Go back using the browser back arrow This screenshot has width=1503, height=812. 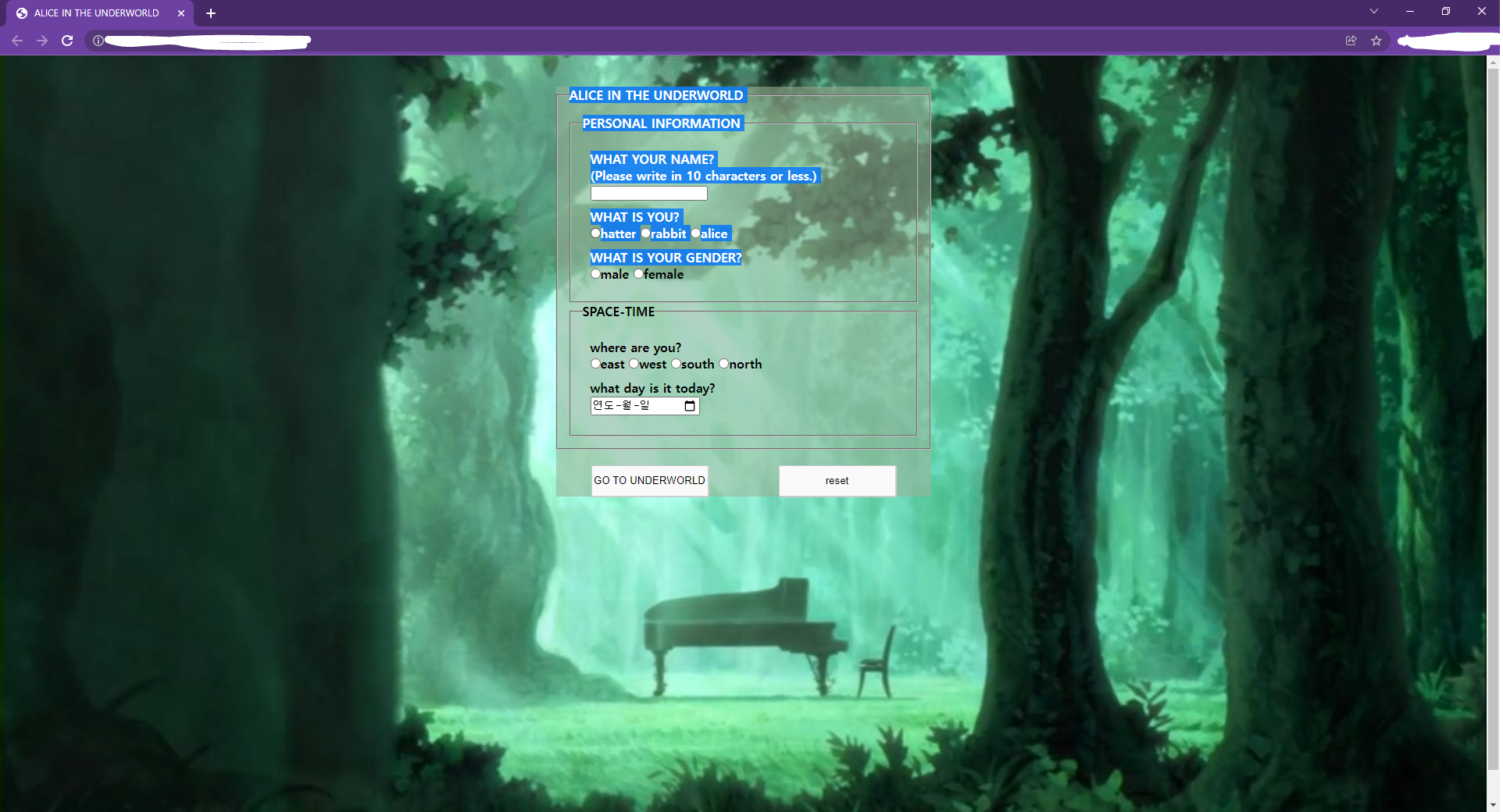(x=17, y=41)
